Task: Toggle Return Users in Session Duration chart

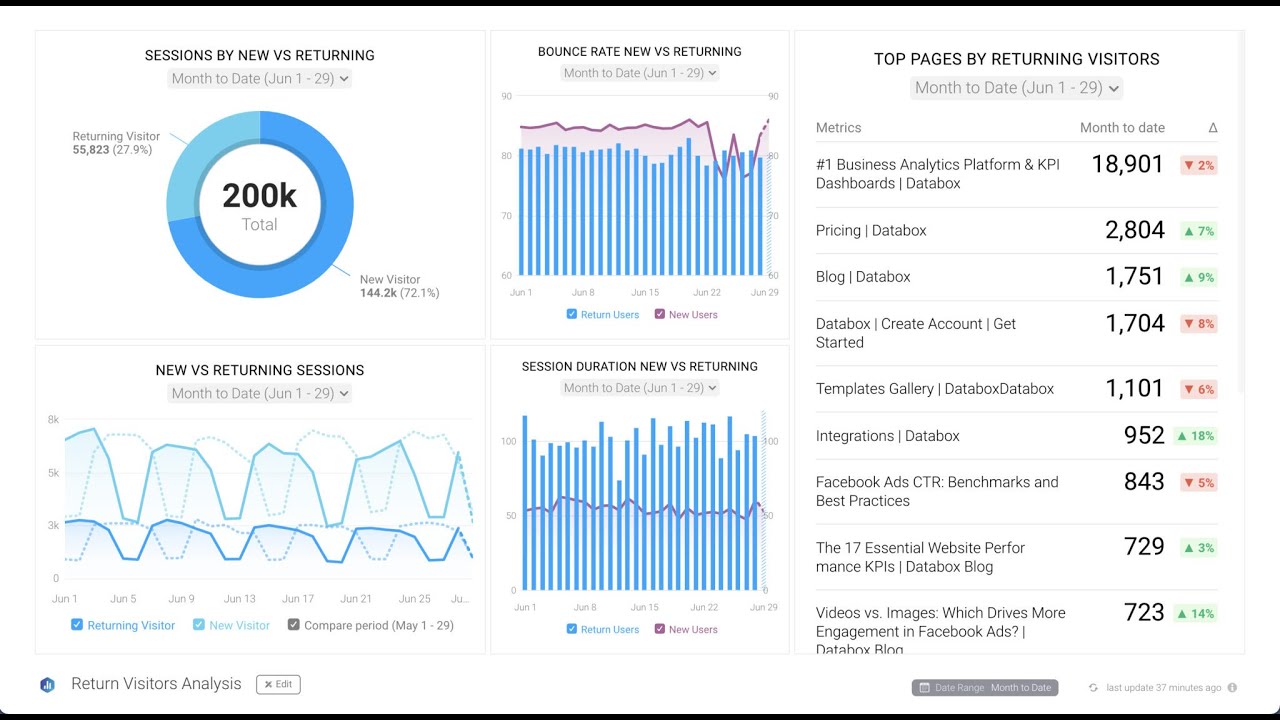Action: (x=572, y=629)
